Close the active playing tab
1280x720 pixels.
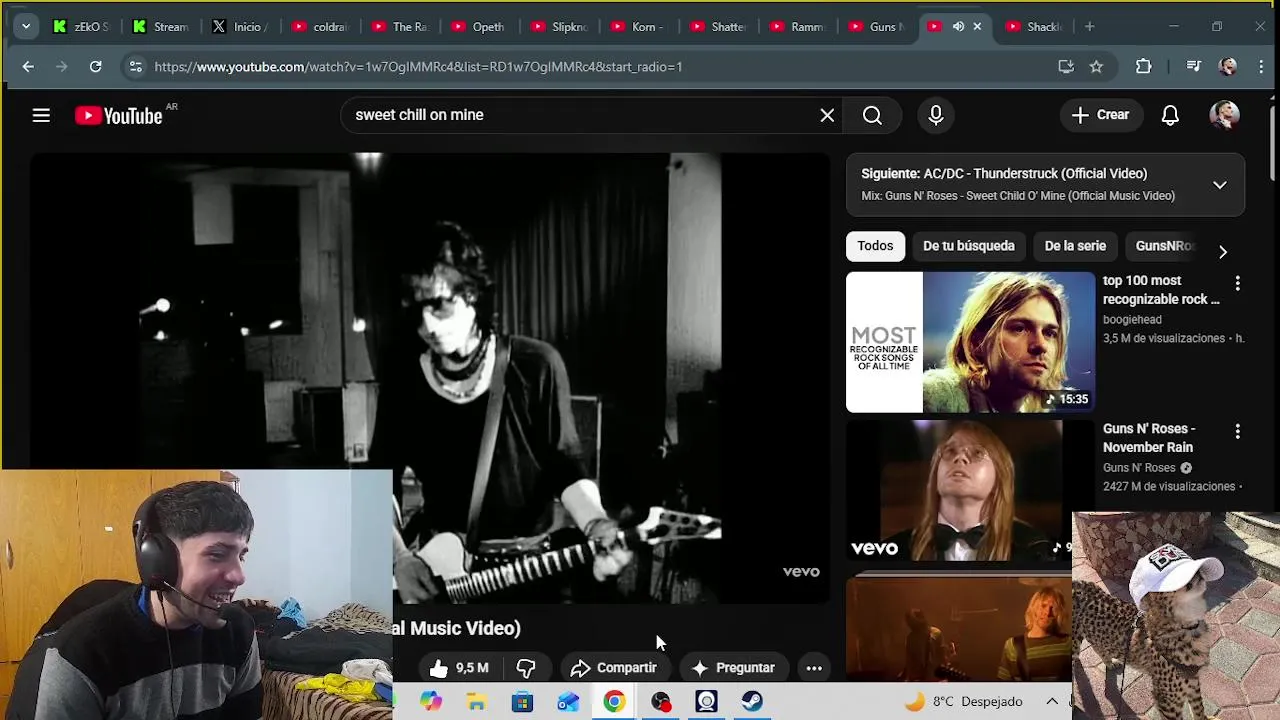click(977, 27)
